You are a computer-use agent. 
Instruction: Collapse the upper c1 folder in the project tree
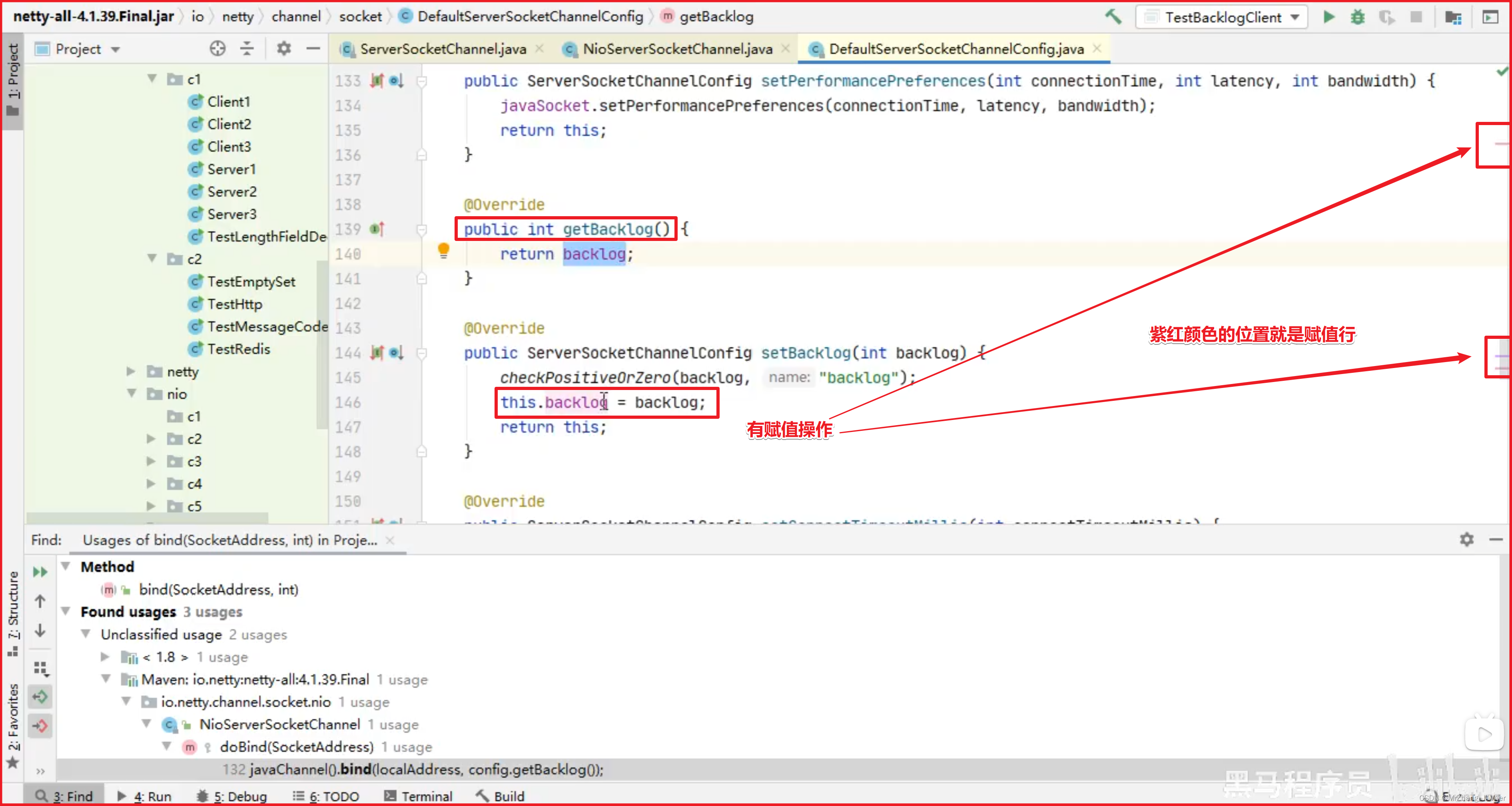click(152, 79)
